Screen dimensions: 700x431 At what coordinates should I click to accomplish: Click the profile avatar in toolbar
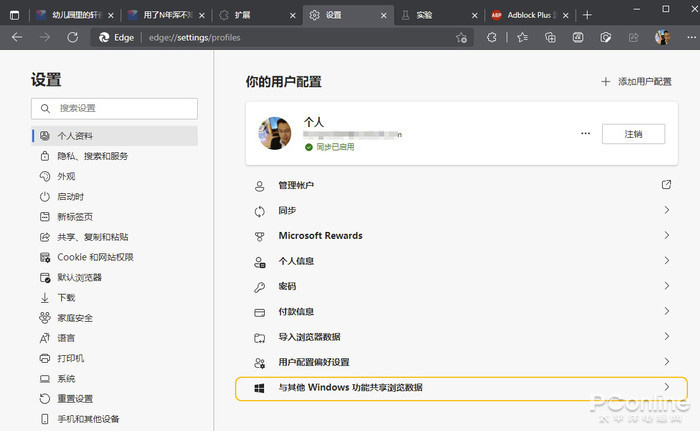662,37
